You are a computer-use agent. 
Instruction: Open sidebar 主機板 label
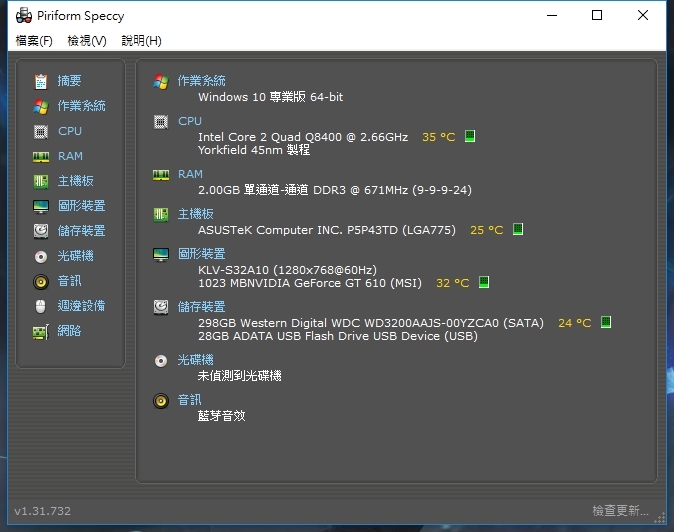click(x=76, y=181)
